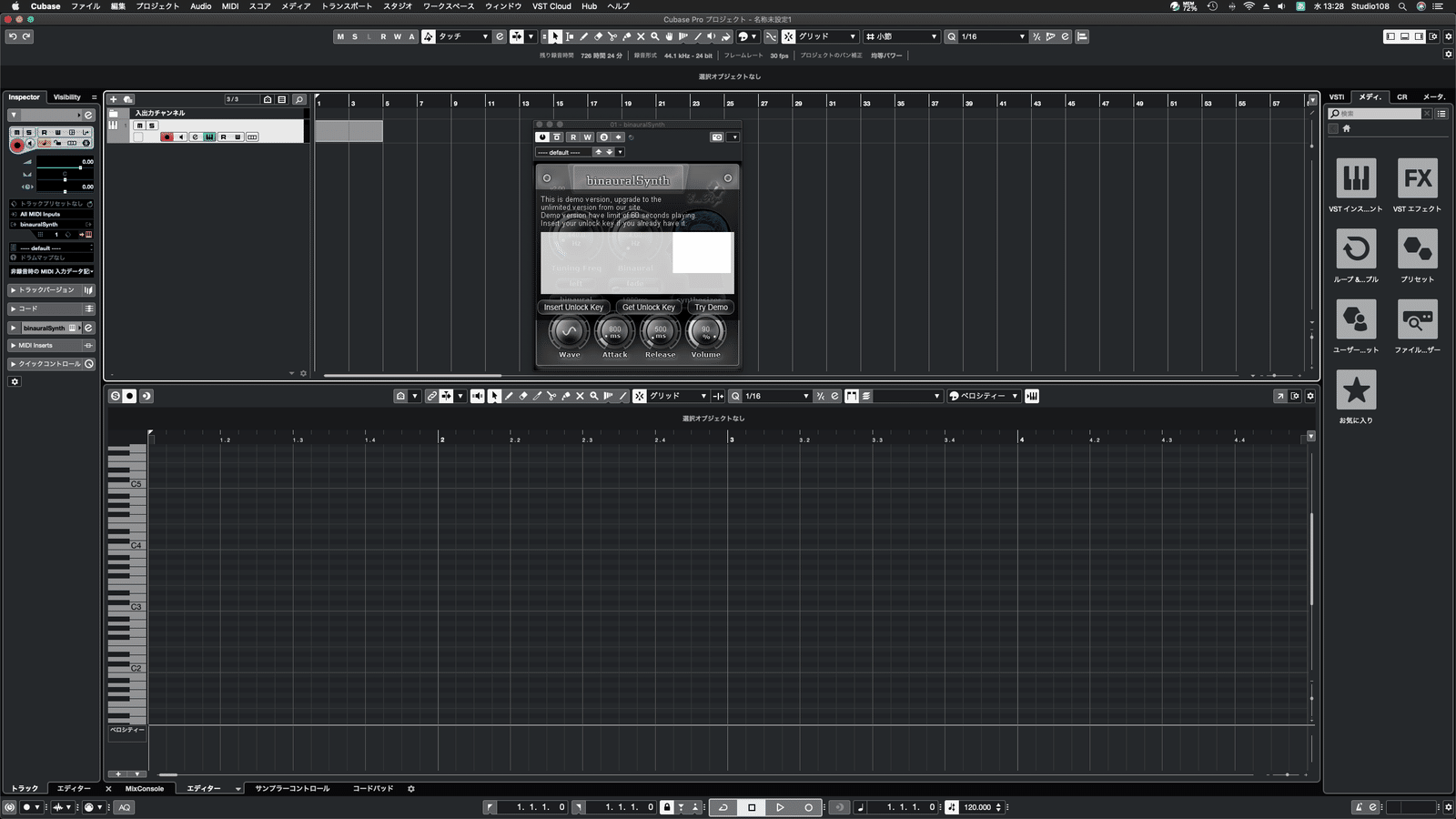The height and width of the screenshot is (819, 1456).
Task: Switch to MixConsole lower zone tab
Action: [x=145, y=789]
